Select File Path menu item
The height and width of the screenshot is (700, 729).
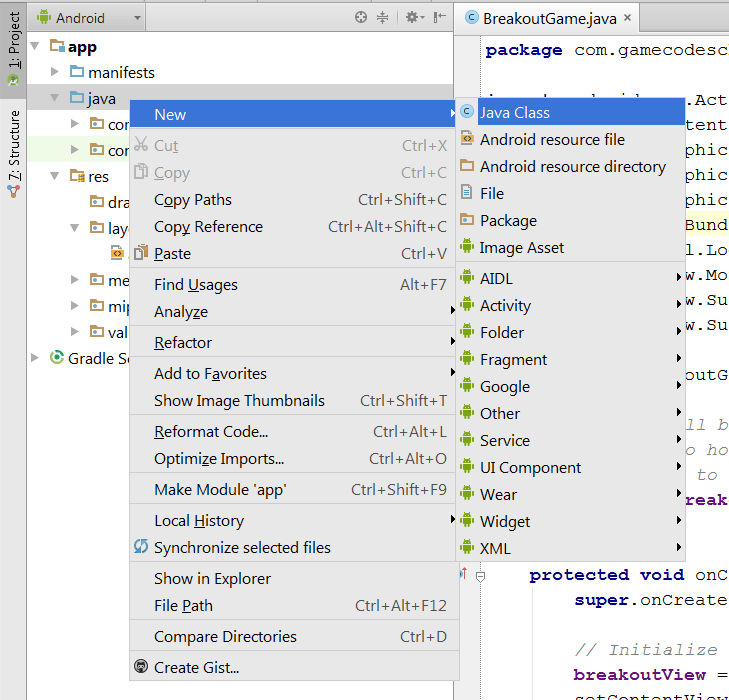tap(293, 605)
